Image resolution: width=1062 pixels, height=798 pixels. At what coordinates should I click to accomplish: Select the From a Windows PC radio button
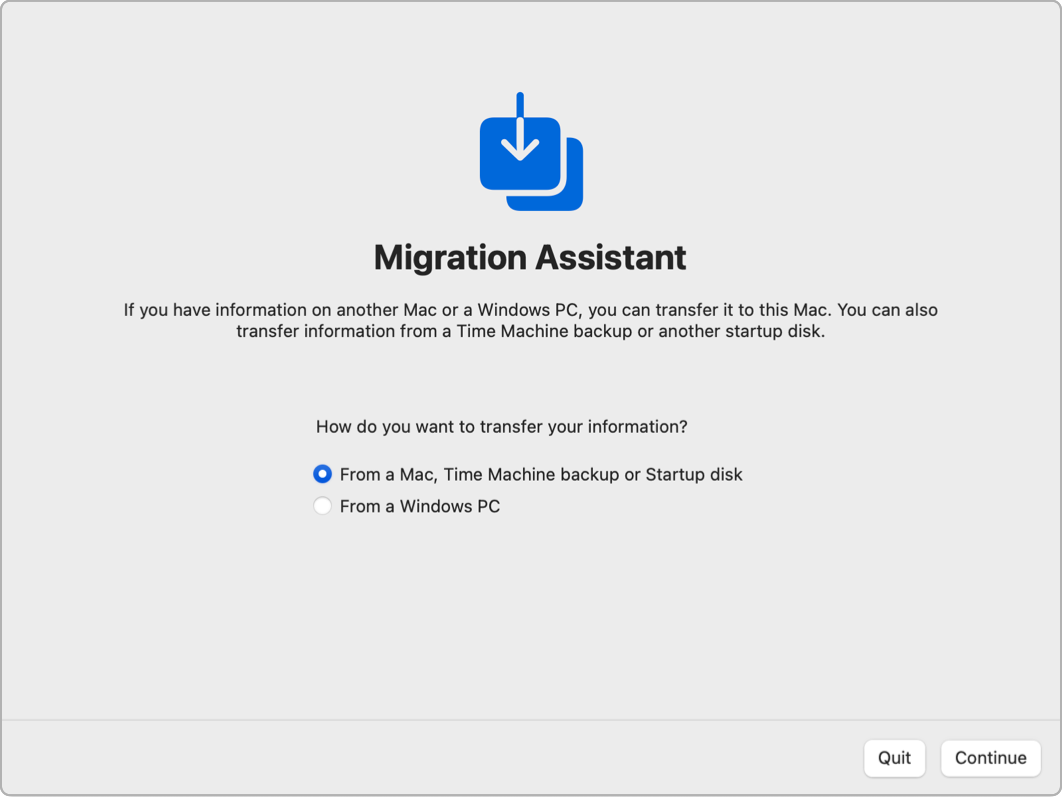322,506
